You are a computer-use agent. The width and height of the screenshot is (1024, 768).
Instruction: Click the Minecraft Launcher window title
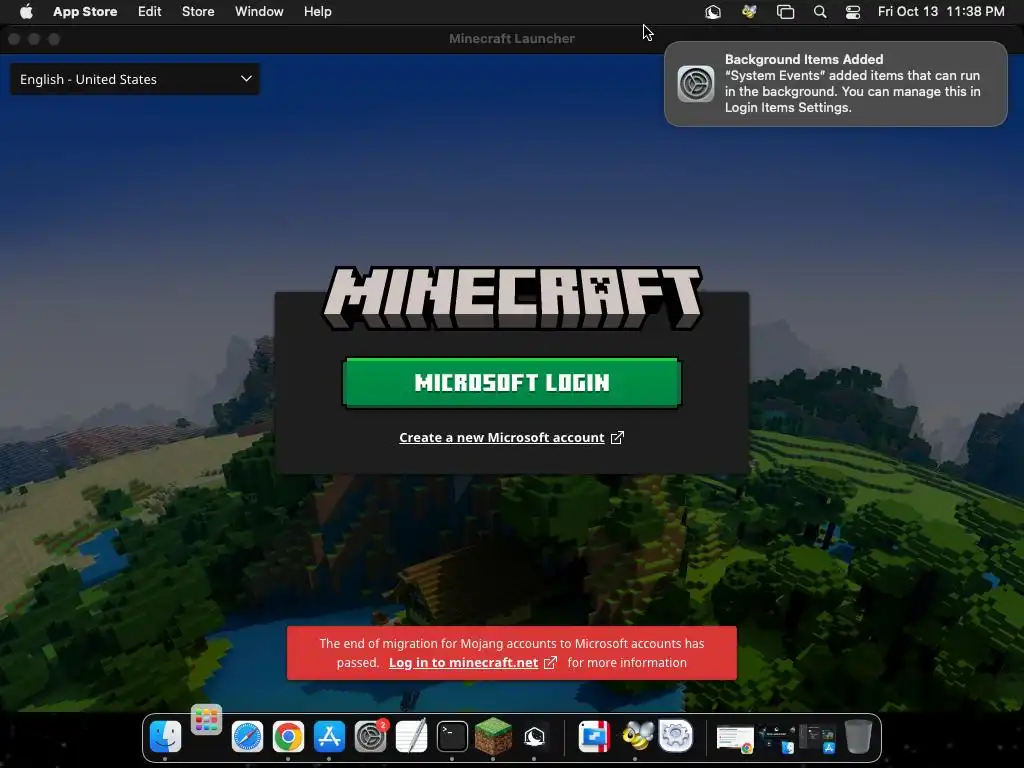[512, 39]
